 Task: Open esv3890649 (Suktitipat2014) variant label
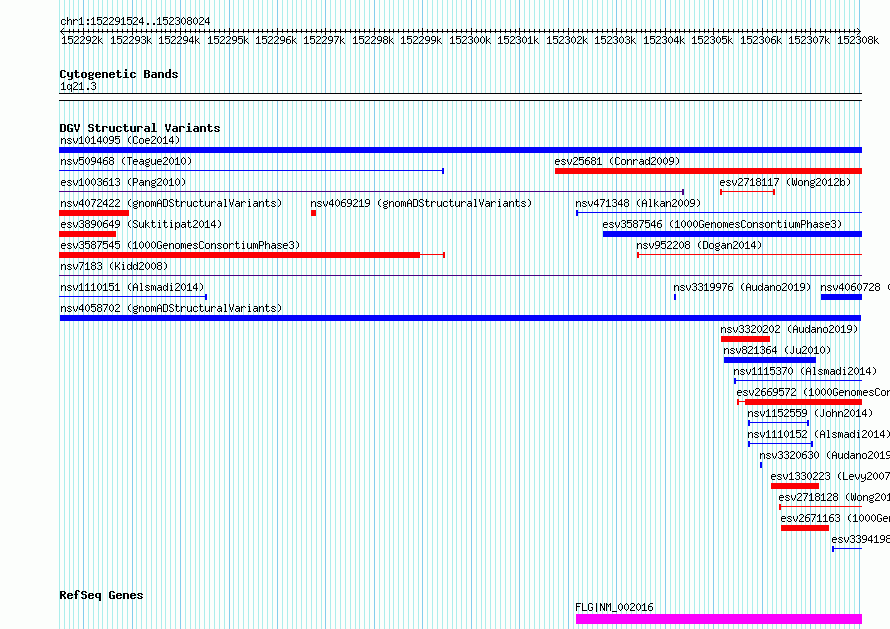[141, 224]
